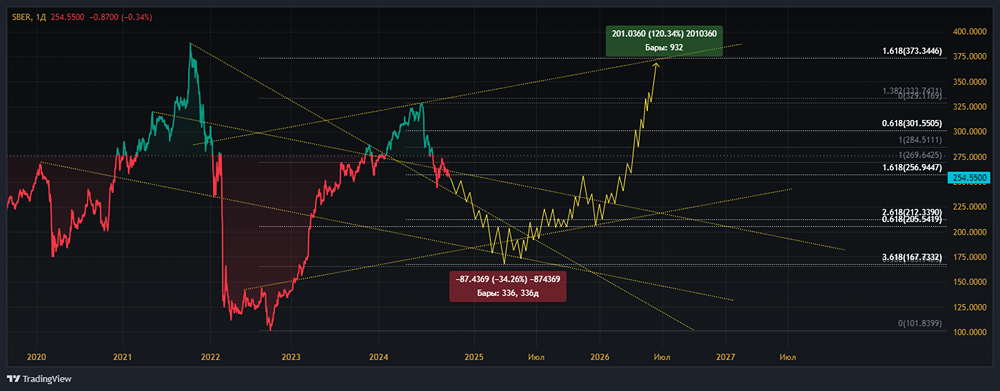Click the 1.618(256.9447) Fibonacci level label
This screenshot has width=1000, height=391.
[x=913, y=167]
